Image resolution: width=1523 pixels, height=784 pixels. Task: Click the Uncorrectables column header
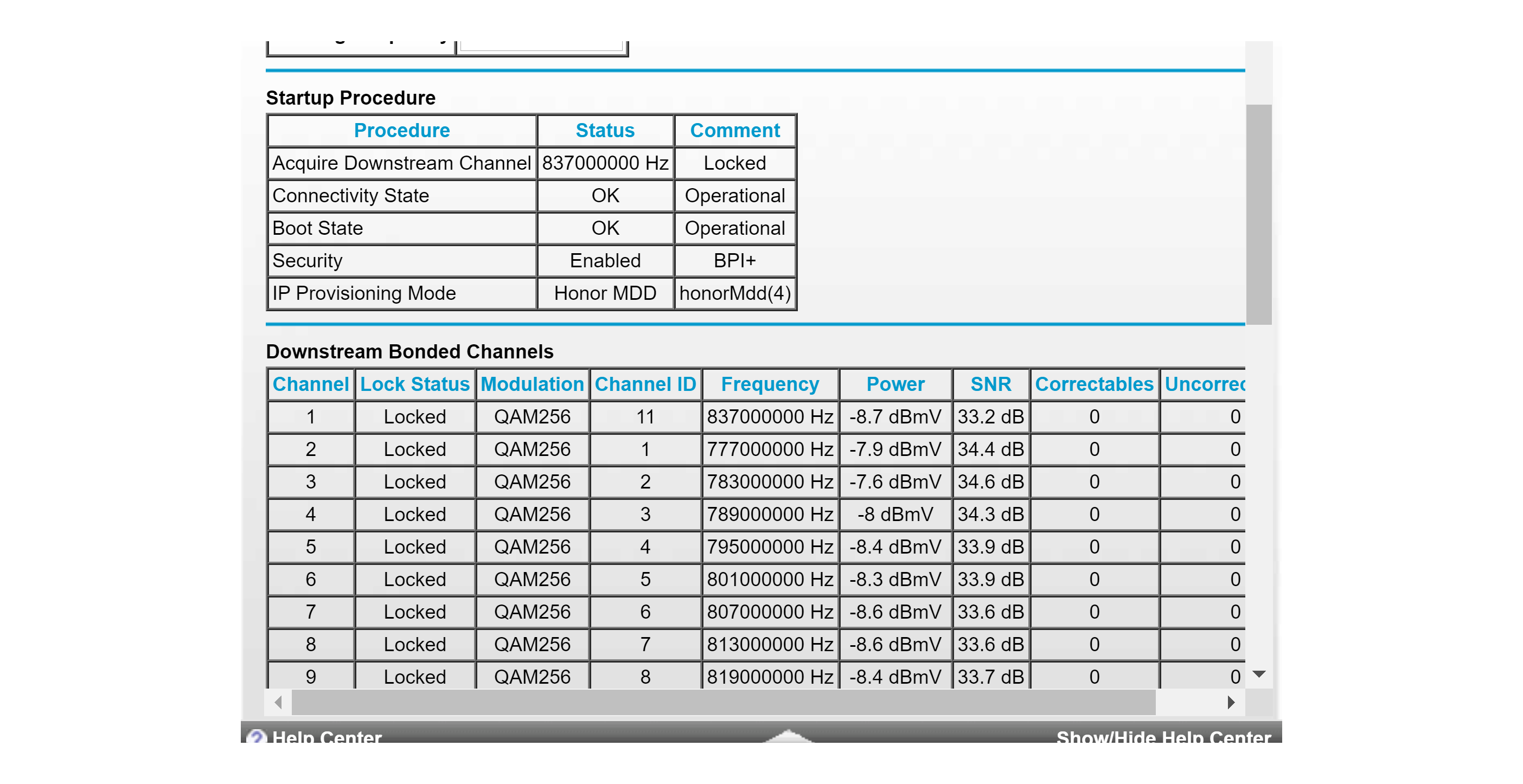[1204, 384]
